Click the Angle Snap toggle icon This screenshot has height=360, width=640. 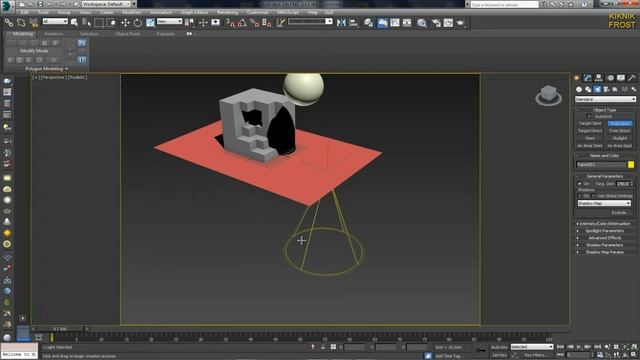pyautogui.click(x=242, y=23)
